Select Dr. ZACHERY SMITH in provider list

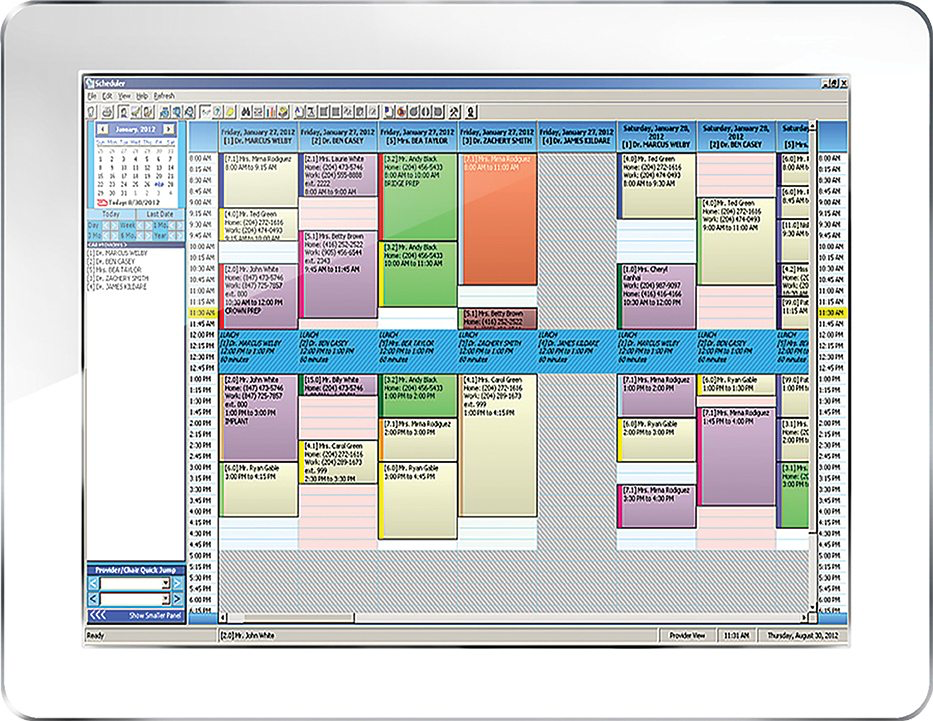tap(118, 278)
